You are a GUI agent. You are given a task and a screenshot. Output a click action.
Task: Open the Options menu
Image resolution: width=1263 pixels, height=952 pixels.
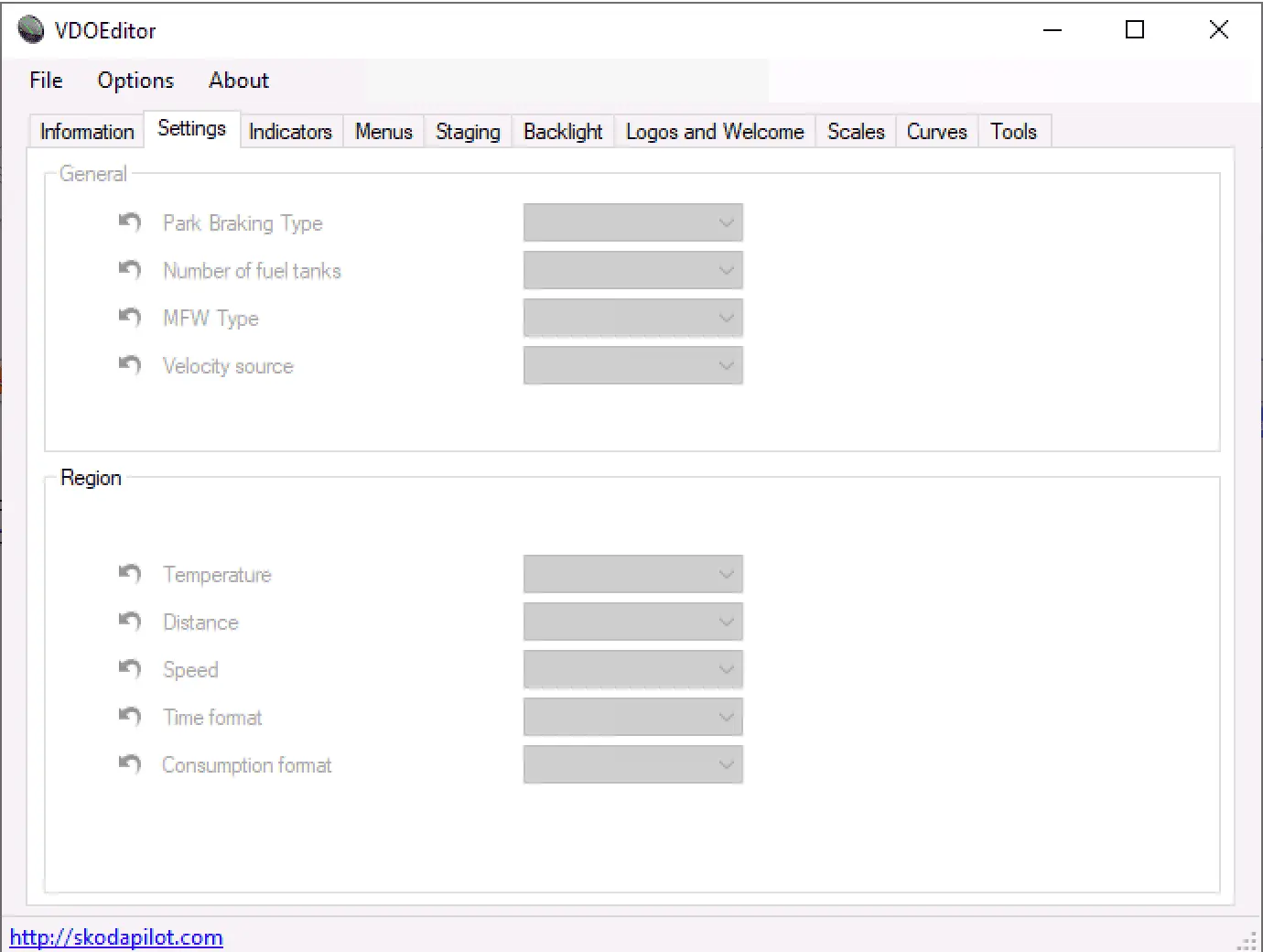click(135, 81)
